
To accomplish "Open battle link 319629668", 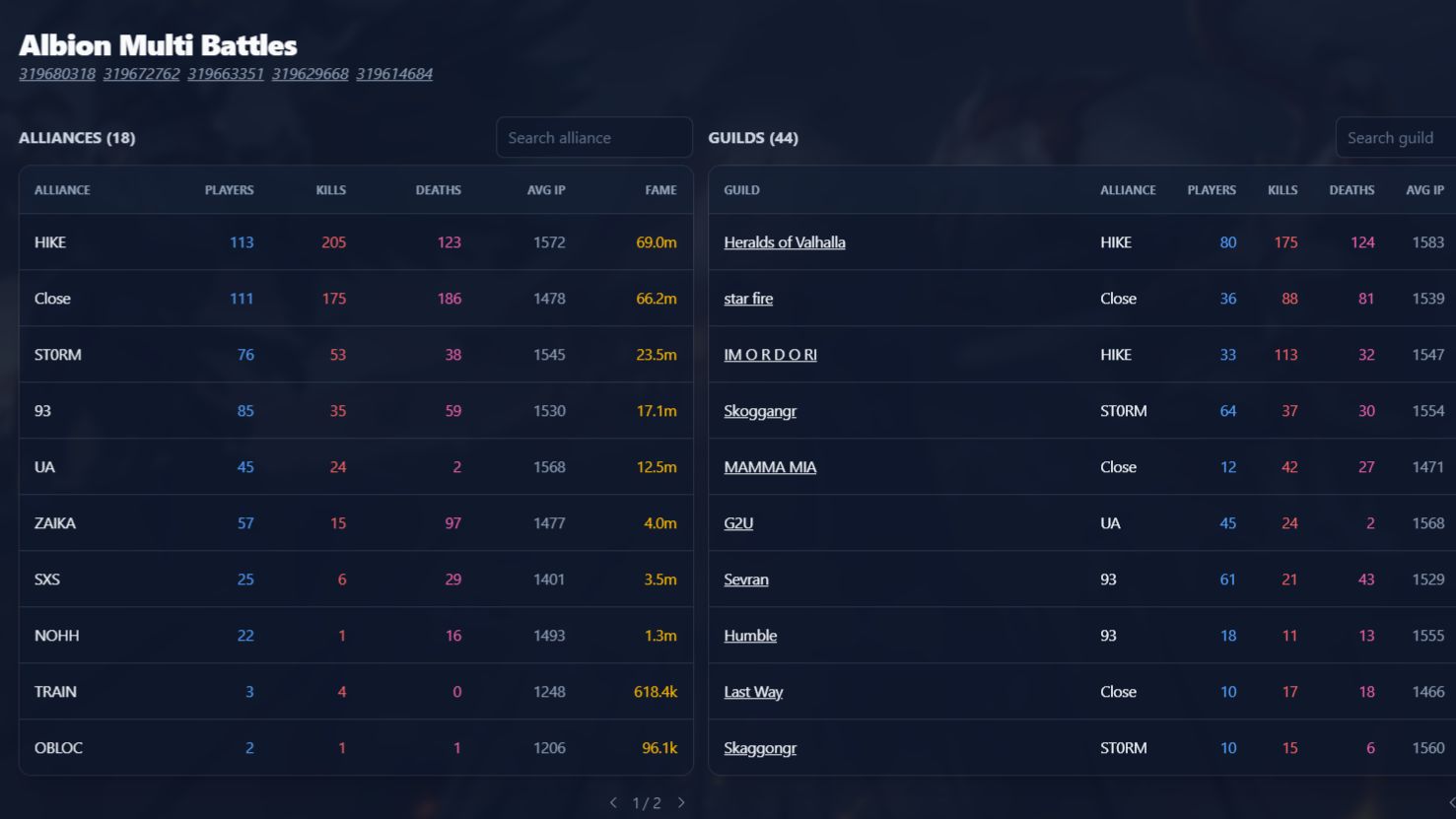I will (311, 74).
